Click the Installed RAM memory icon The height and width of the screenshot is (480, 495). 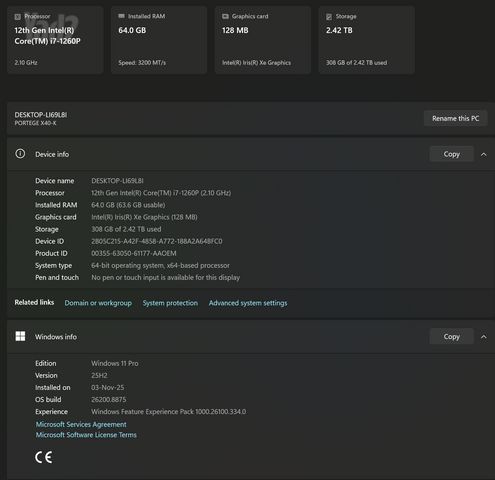click(121, 16)
